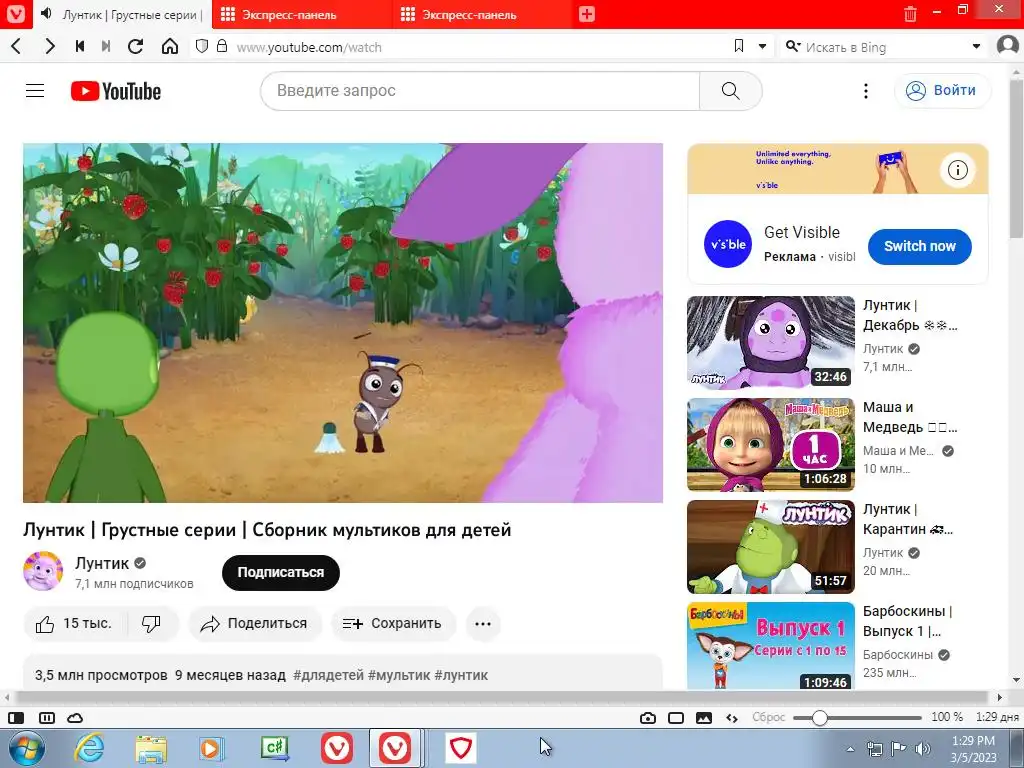Reload the current page

tap(136, 46)
